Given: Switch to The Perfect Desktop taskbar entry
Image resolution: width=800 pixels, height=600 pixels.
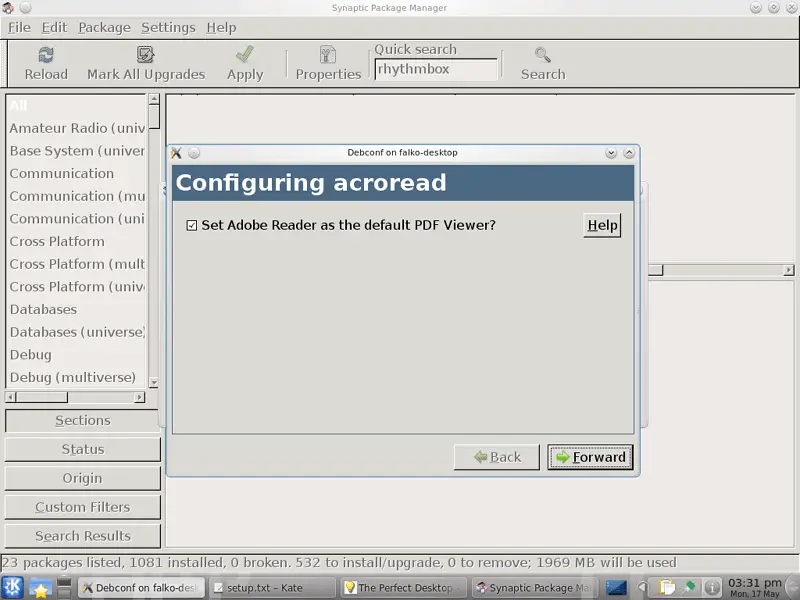Looking at the screenshot, I should pos(404,588).
